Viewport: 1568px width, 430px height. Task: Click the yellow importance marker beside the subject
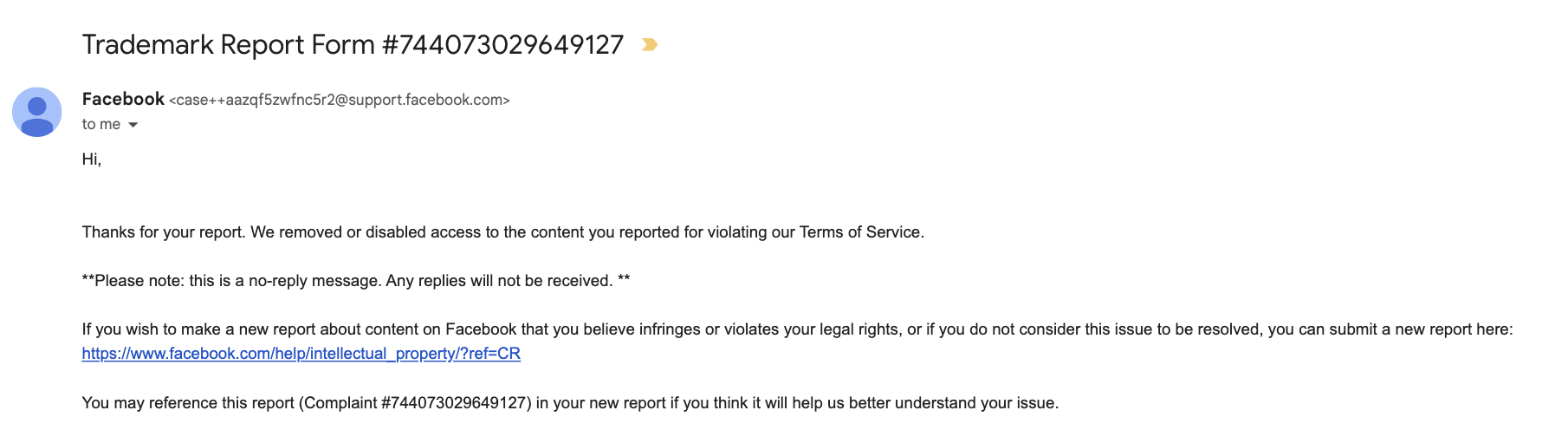pyautogui.click(x=650, y=44)
